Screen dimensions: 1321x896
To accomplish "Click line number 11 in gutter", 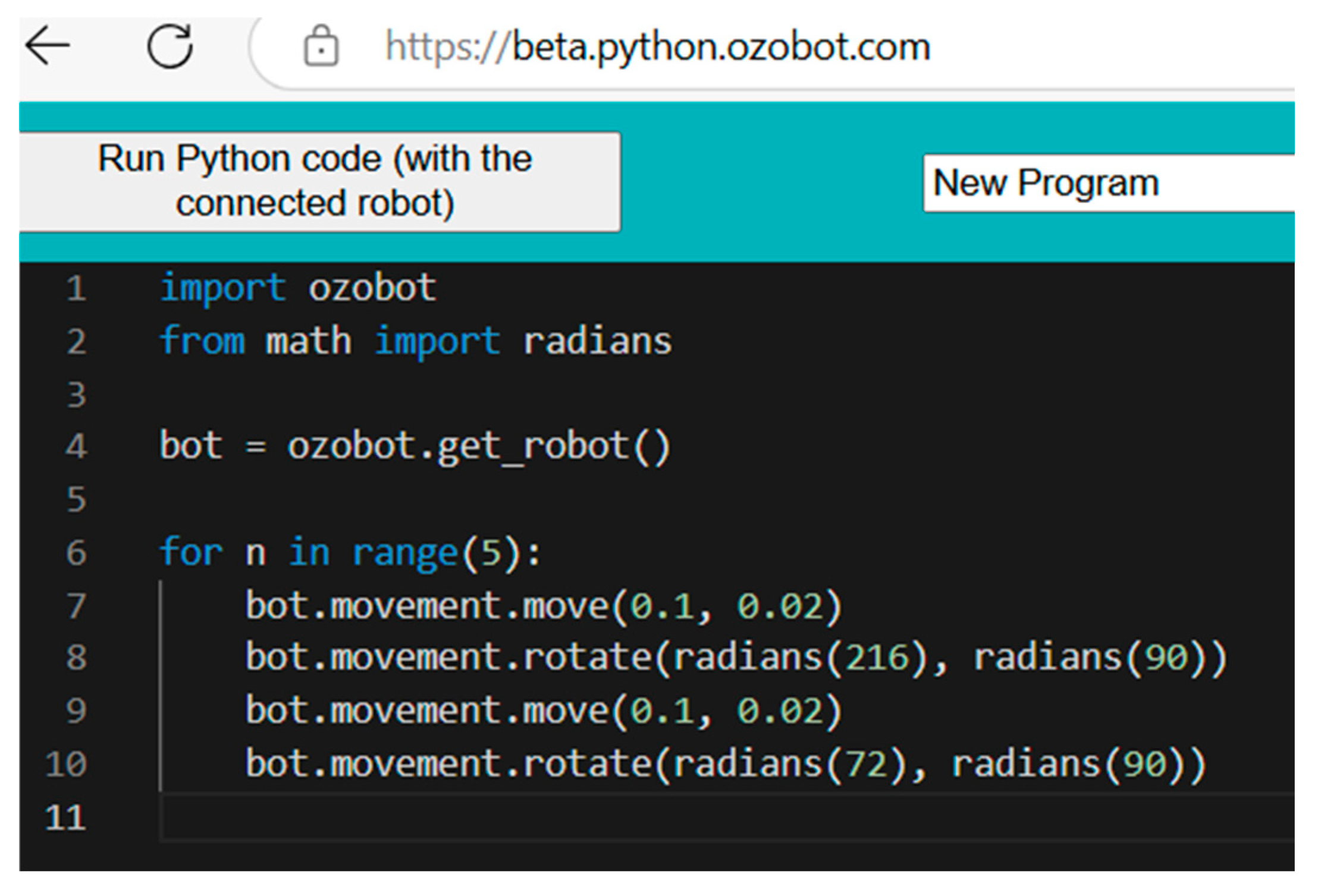I will 65,818.
